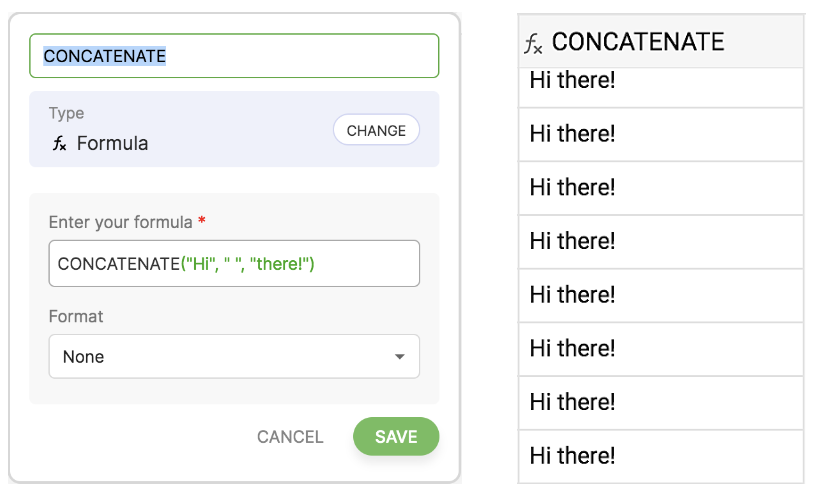816x494 pixels.
Task: Select the second 'Hi there!' cell from top
Action: pos(660,134)
